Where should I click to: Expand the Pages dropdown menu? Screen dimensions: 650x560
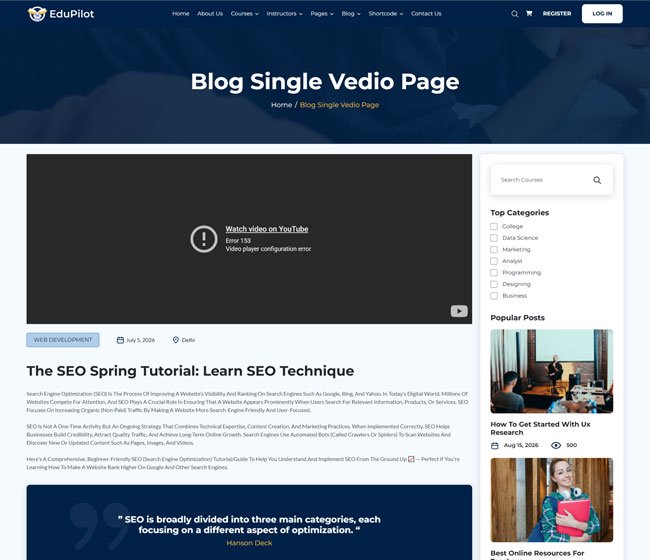322,14
